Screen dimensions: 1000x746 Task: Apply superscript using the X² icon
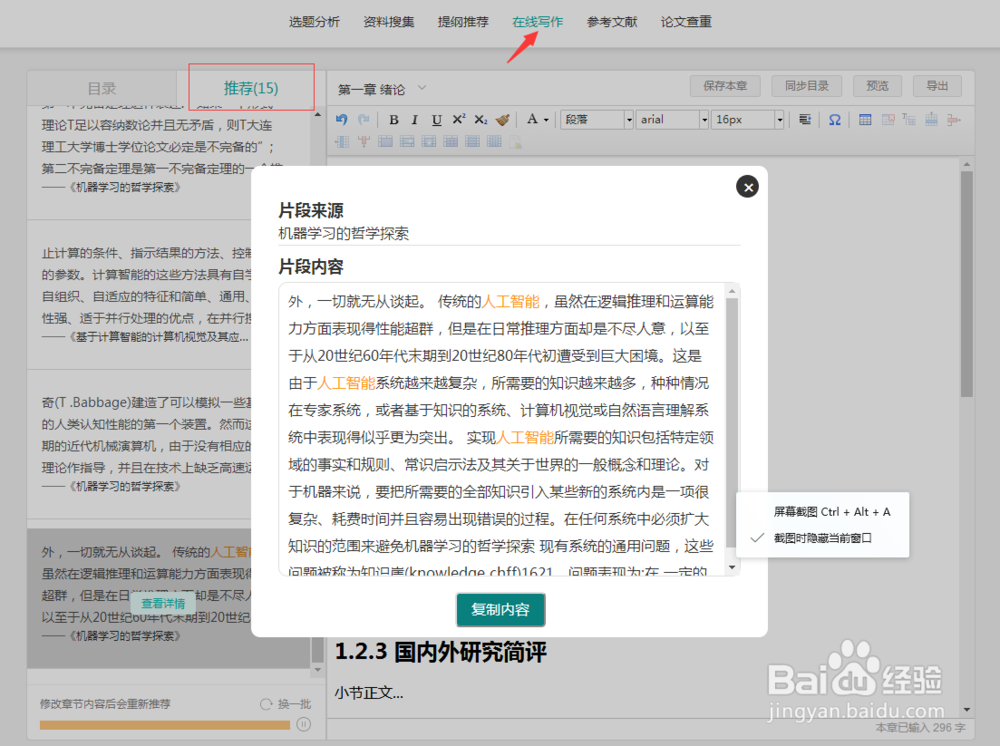458,119
